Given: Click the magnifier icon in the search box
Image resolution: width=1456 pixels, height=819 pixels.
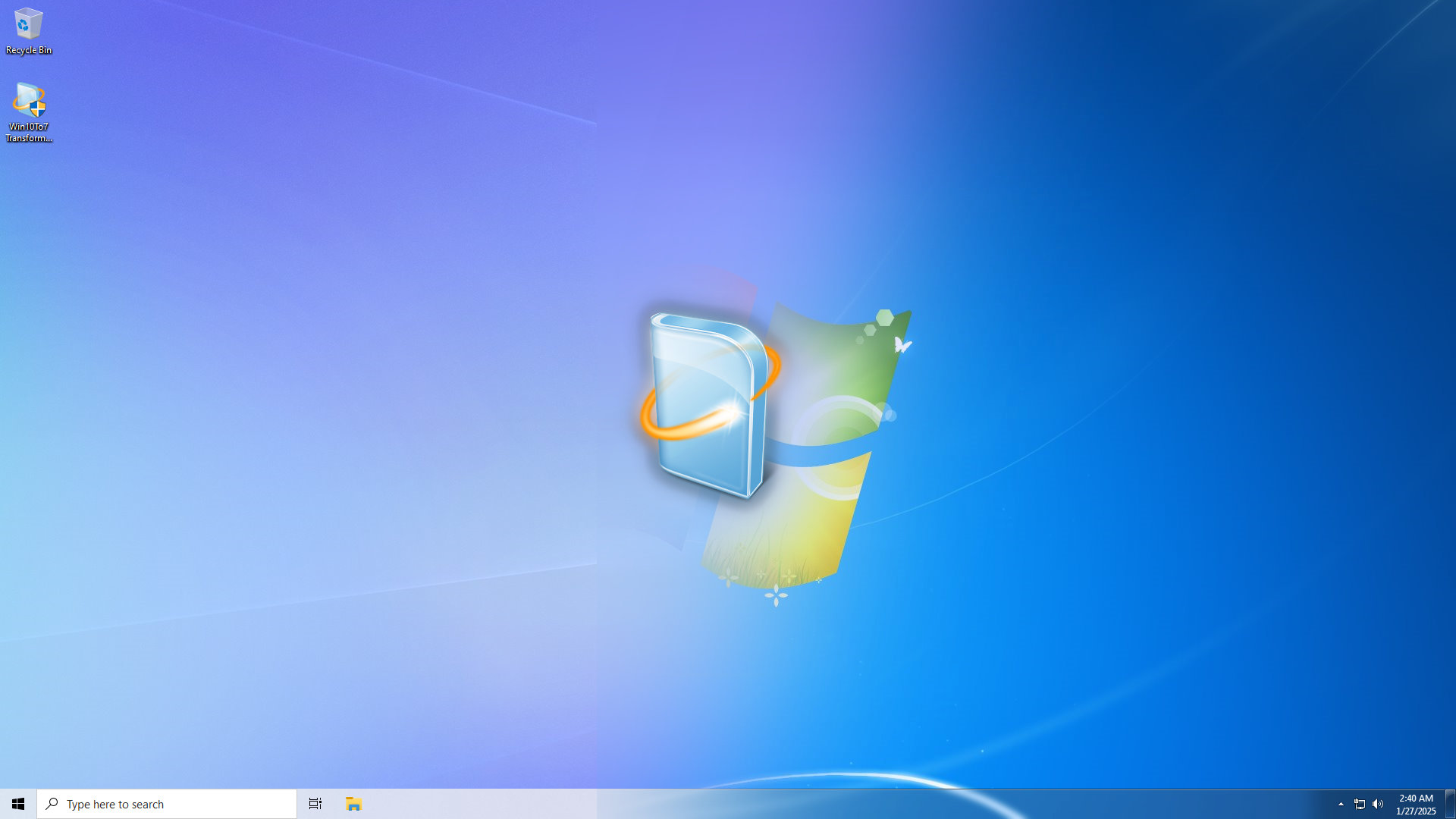Looking at the screenshot, I should tap(52, 804).
